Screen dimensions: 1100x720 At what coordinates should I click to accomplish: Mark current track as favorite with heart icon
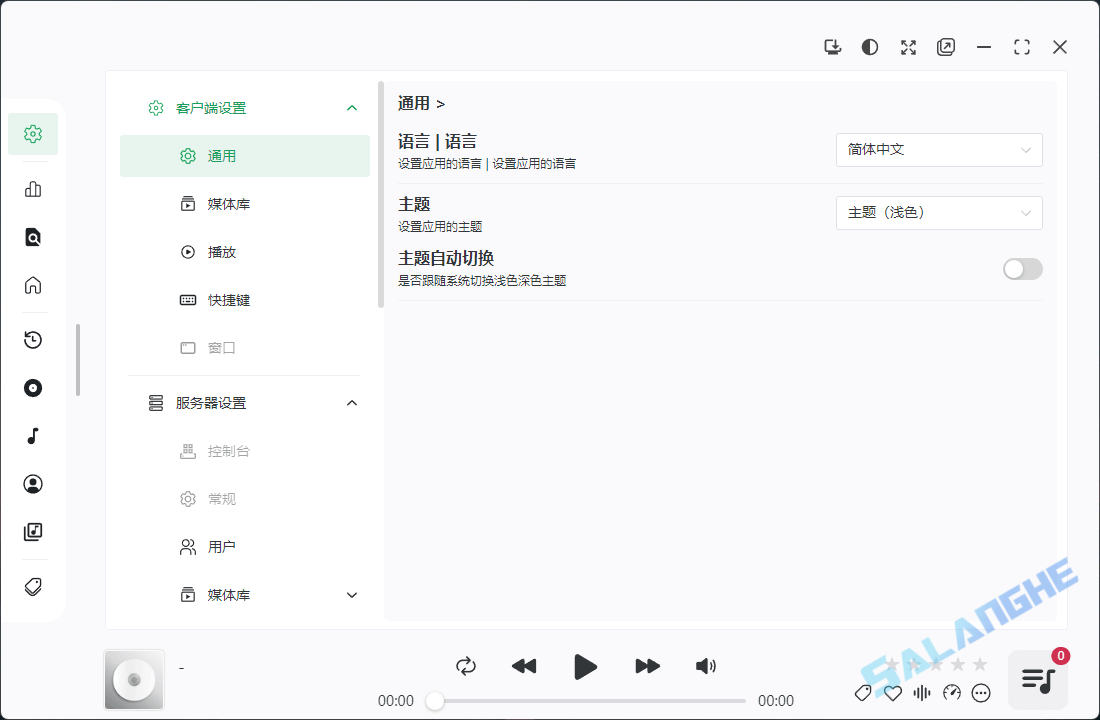pos(892,692)
